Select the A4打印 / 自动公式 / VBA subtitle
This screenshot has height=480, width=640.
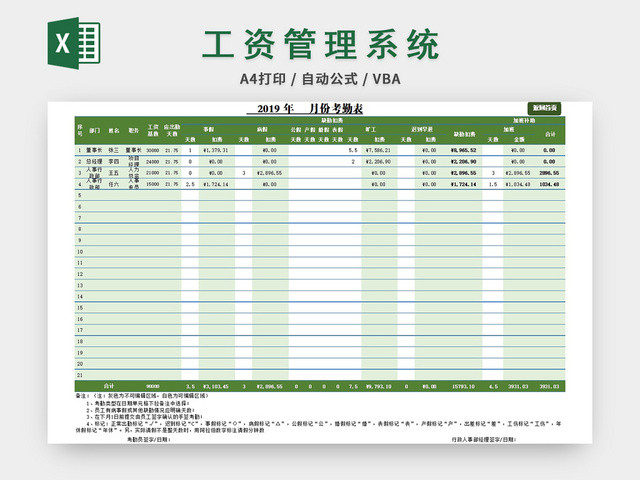[320, 79]
